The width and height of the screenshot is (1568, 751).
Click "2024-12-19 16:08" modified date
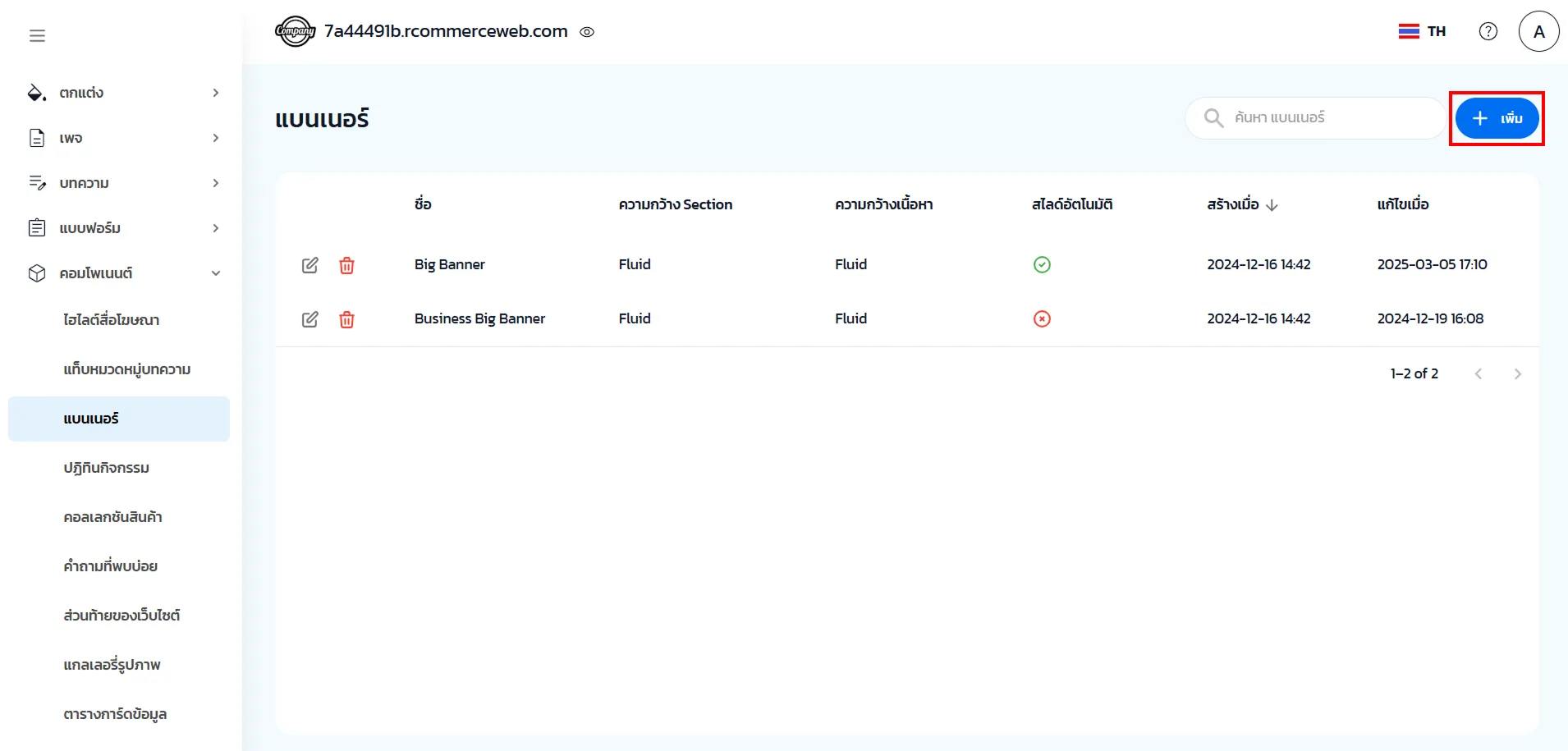[1430, 318]
